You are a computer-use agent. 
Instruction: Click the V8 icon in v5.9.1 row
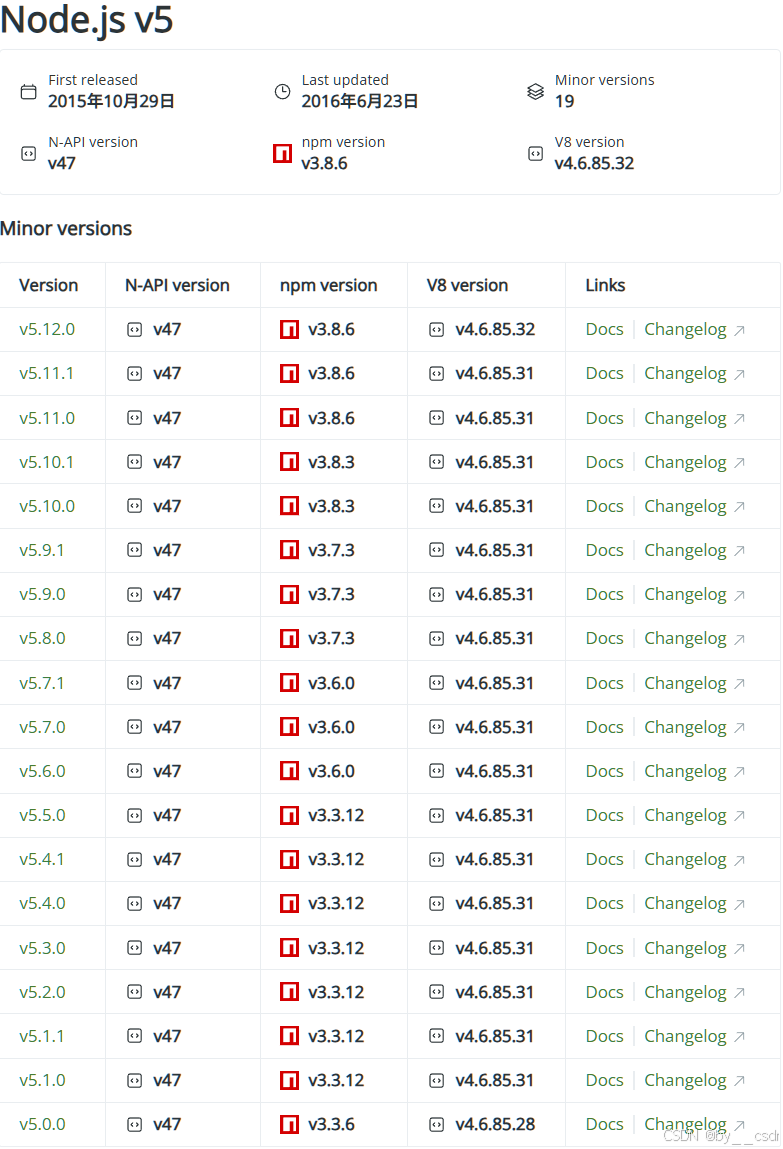pos(437,550)
